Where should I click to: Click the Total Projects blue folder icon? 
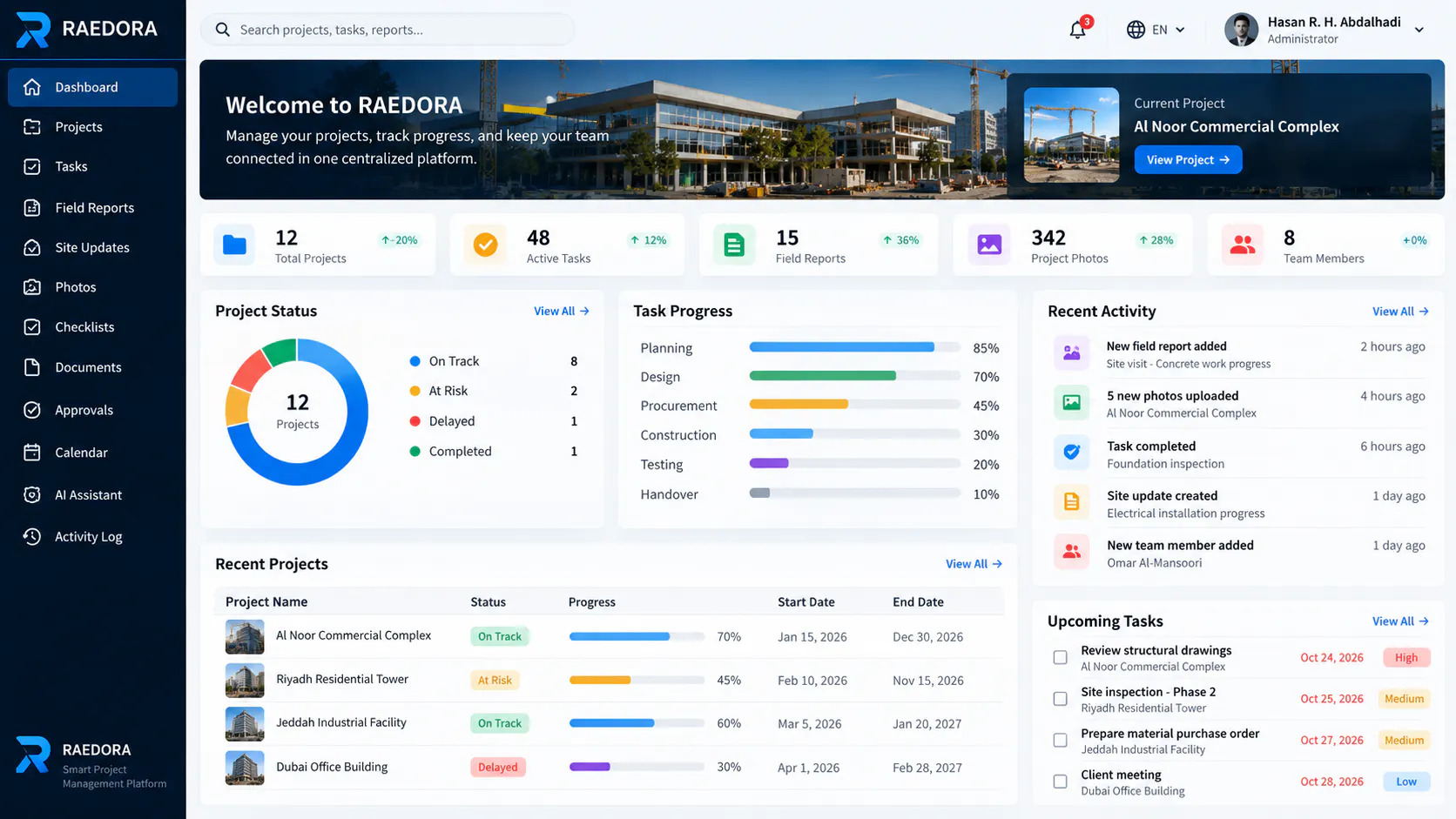234,245
